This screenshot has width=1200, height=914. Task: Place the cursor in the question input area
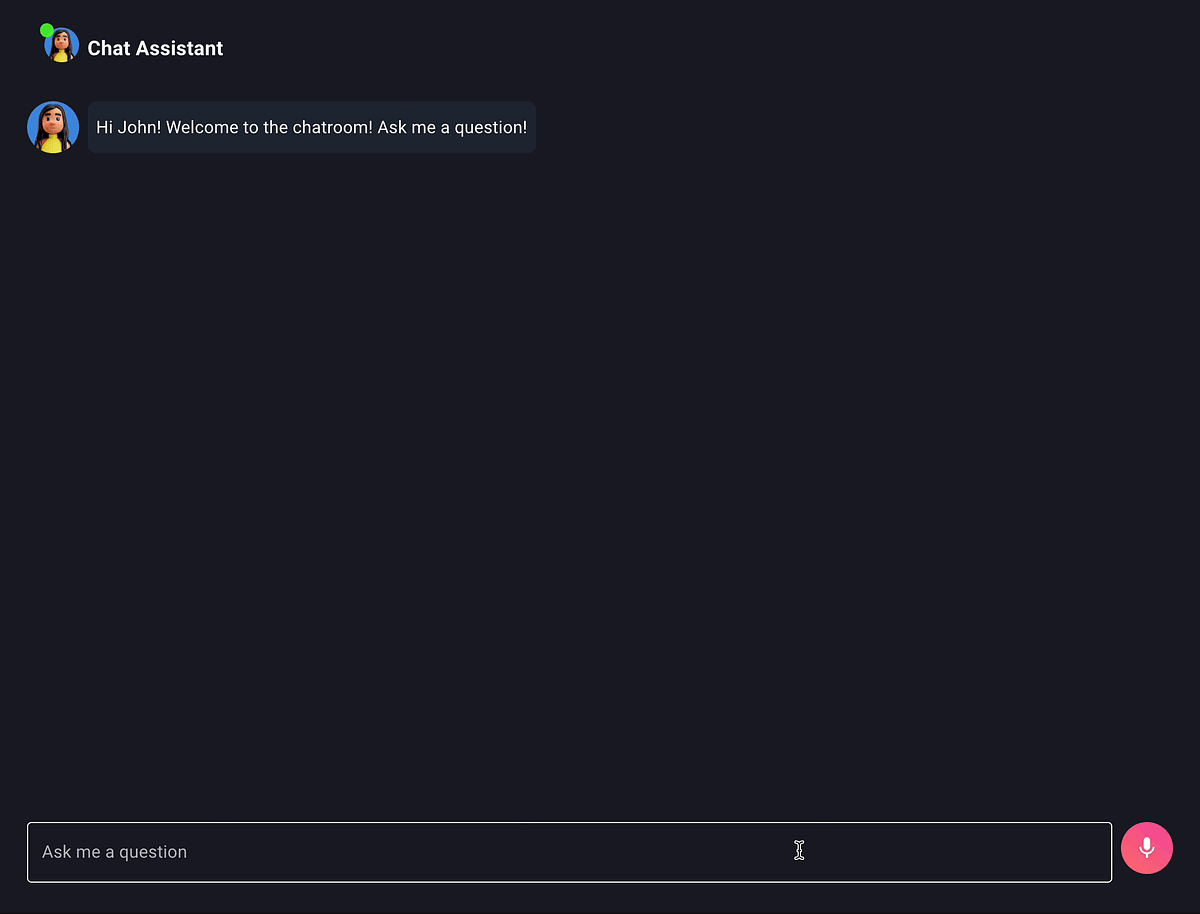click(570, 852)
